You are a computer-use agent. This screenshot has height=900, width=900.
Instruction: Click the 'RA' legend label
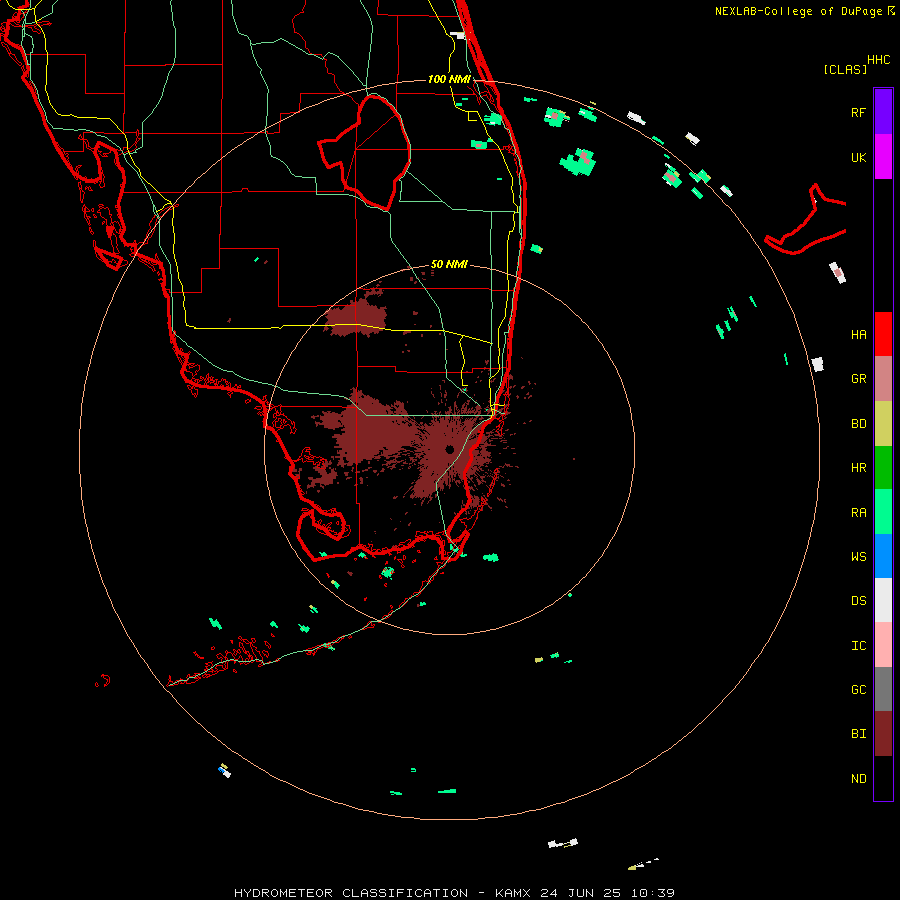click(858, 513)
